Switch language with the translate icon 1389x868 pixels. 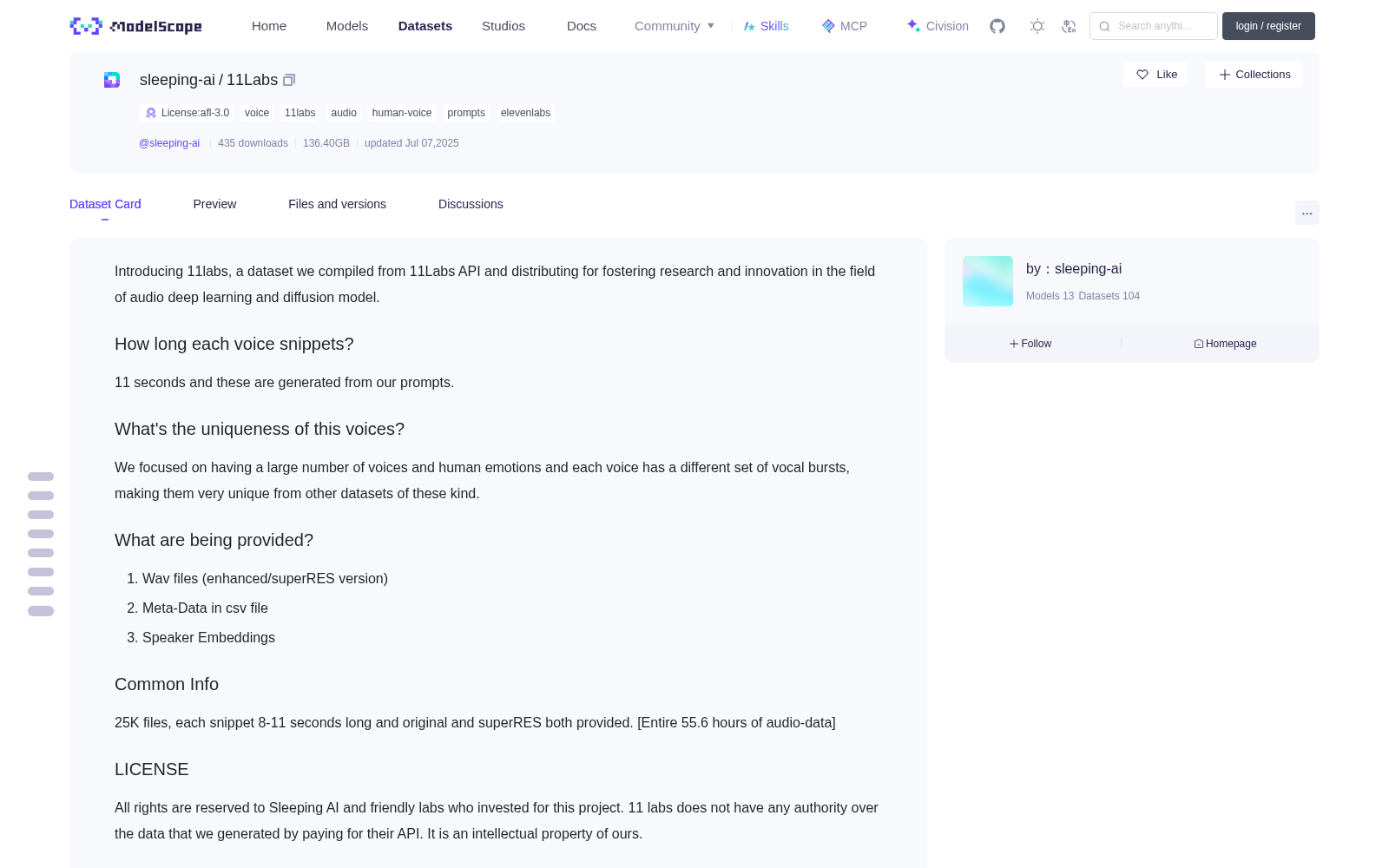(1069, 26)
